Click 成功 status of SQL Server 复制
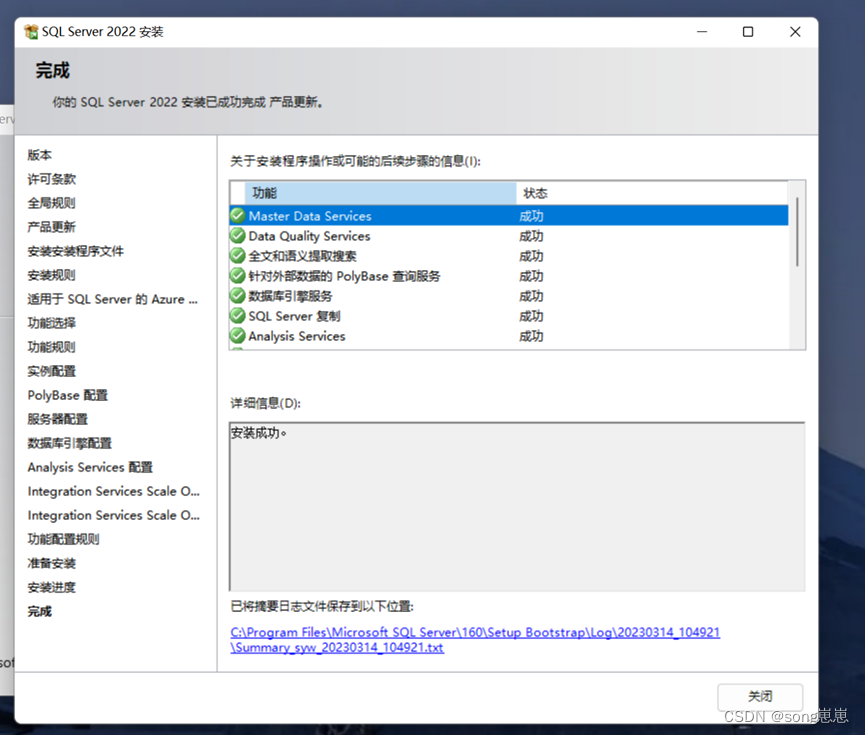This screenshot has width=865, height=735. [x=531, y=316]
